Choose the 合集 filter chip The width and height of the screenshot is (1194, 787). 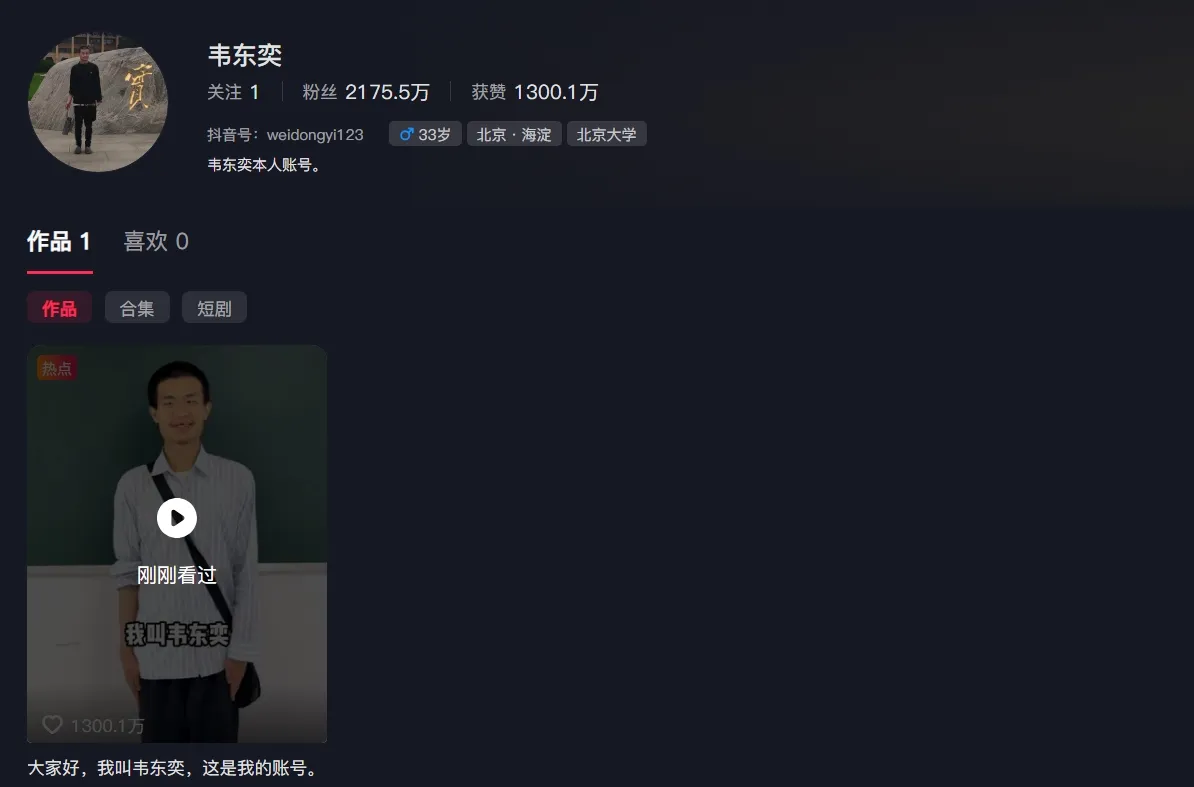(x=137, y=307)
